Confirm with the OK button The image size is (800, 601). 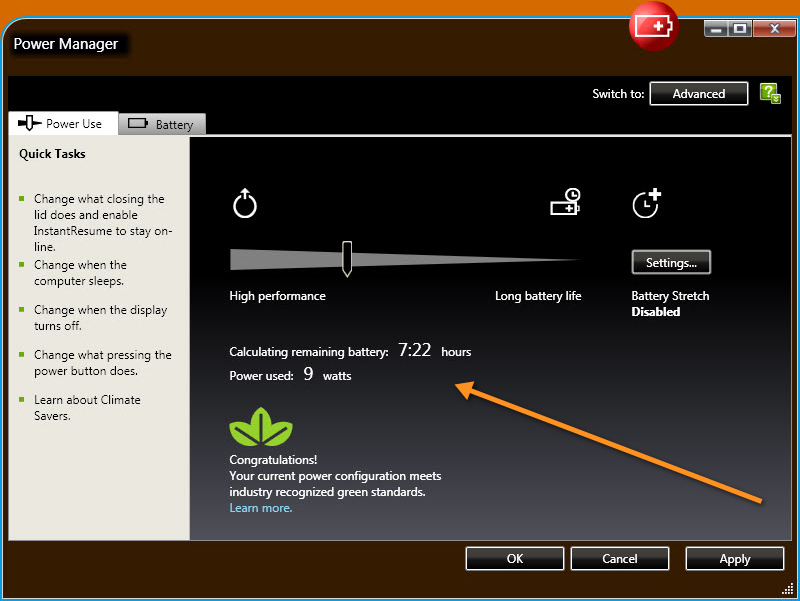[x=514, y=559]
